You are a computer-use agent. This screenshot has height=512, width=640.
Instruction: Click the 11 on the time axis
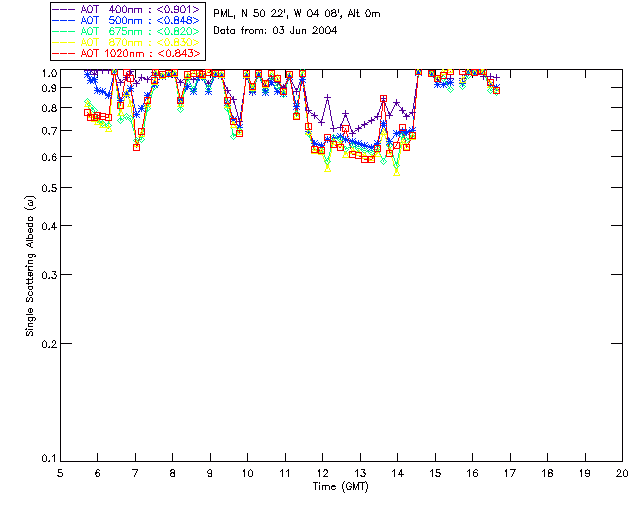click(285, 473)
